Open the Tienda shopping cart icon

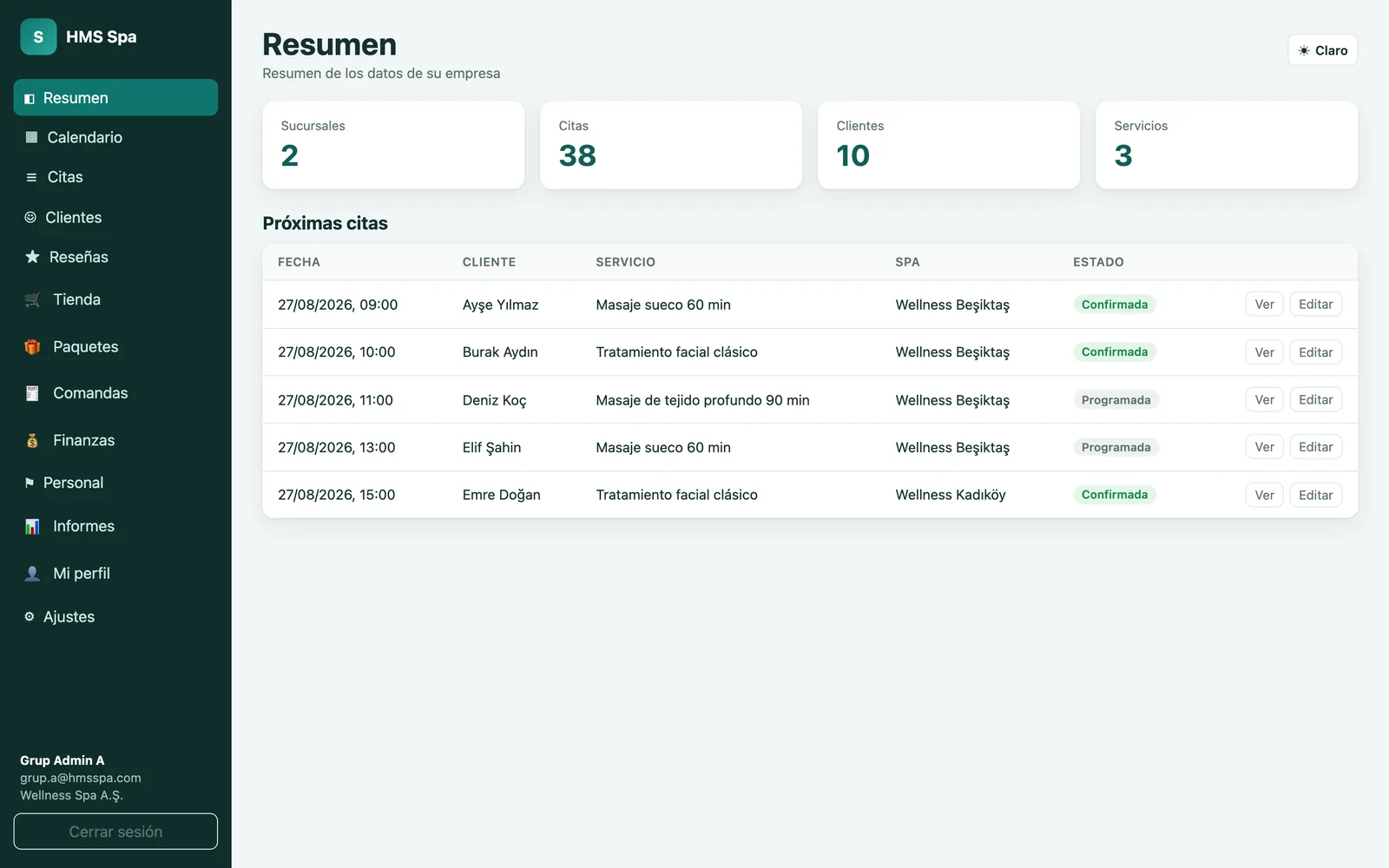tap(32, 299)
